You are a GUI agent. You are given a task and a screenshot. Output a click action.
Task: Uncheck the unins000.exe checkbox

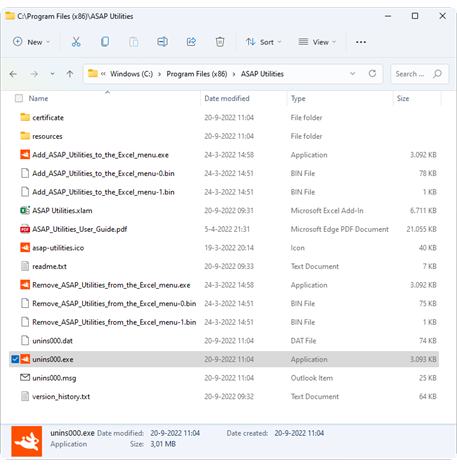point(15,359)
